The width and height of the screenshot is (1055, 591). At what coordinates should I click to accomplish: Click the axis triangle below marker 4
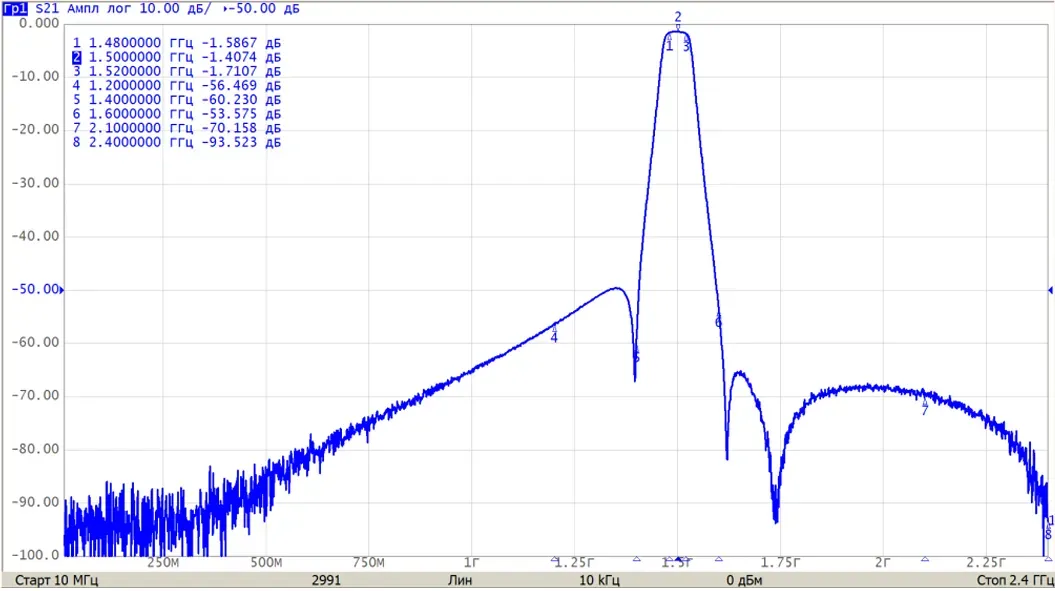pos(554,559)
